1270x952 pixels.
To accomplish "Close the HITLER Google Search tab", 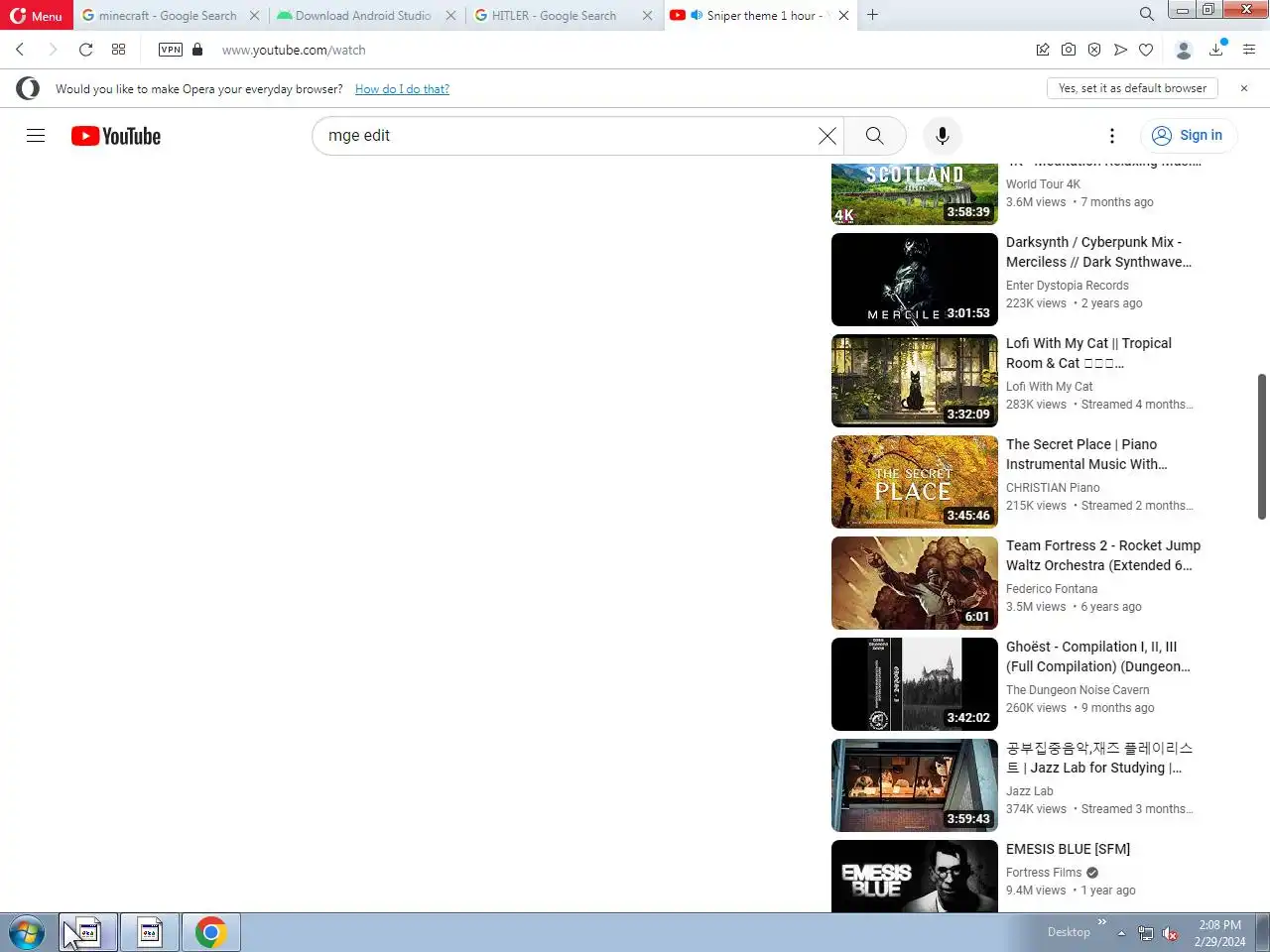I will coord(647,15).
